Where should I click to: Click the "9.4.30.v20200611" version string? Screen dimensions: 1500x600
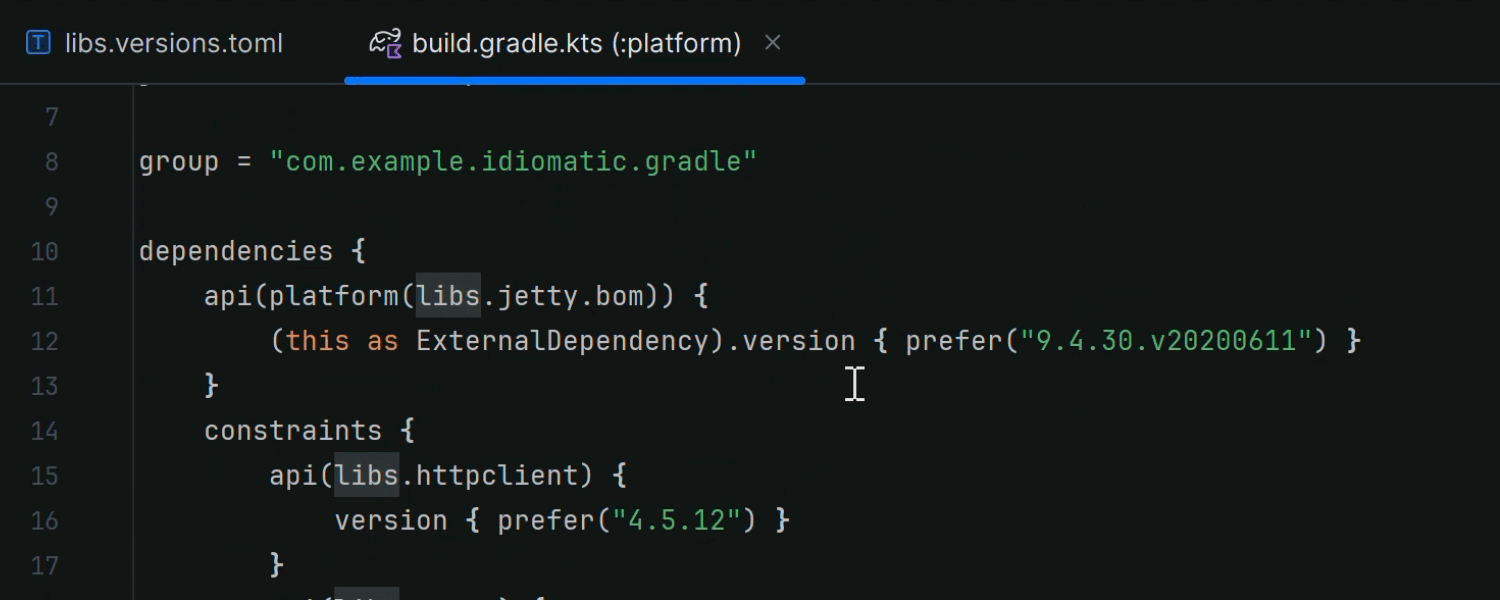pos(1165,341)
